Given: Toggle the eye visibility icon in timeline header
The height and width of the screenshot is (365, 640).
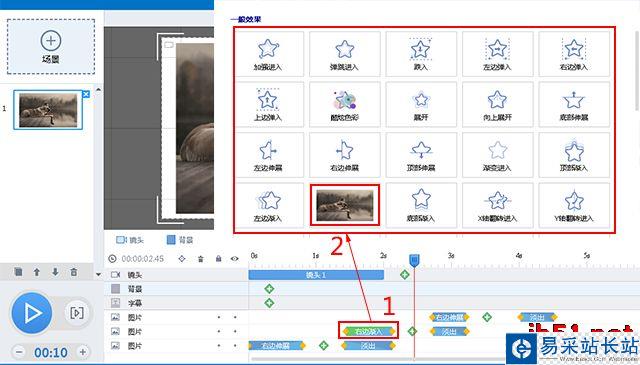Looking at the screenshot, I should coord(234,259).
